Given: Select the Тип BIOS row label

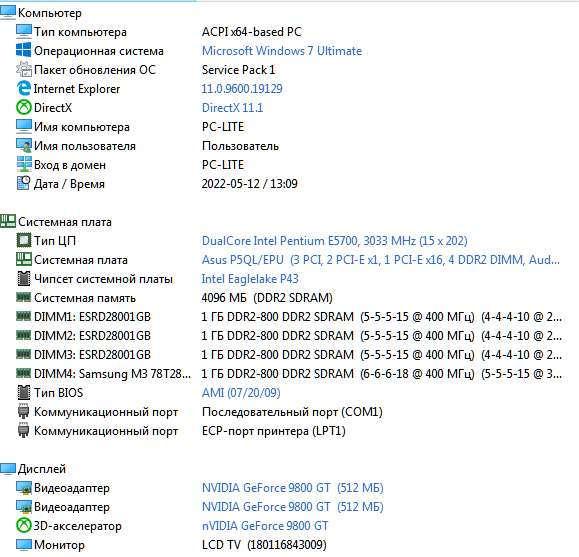Looking at the screenshot, I should coord(58,393).
